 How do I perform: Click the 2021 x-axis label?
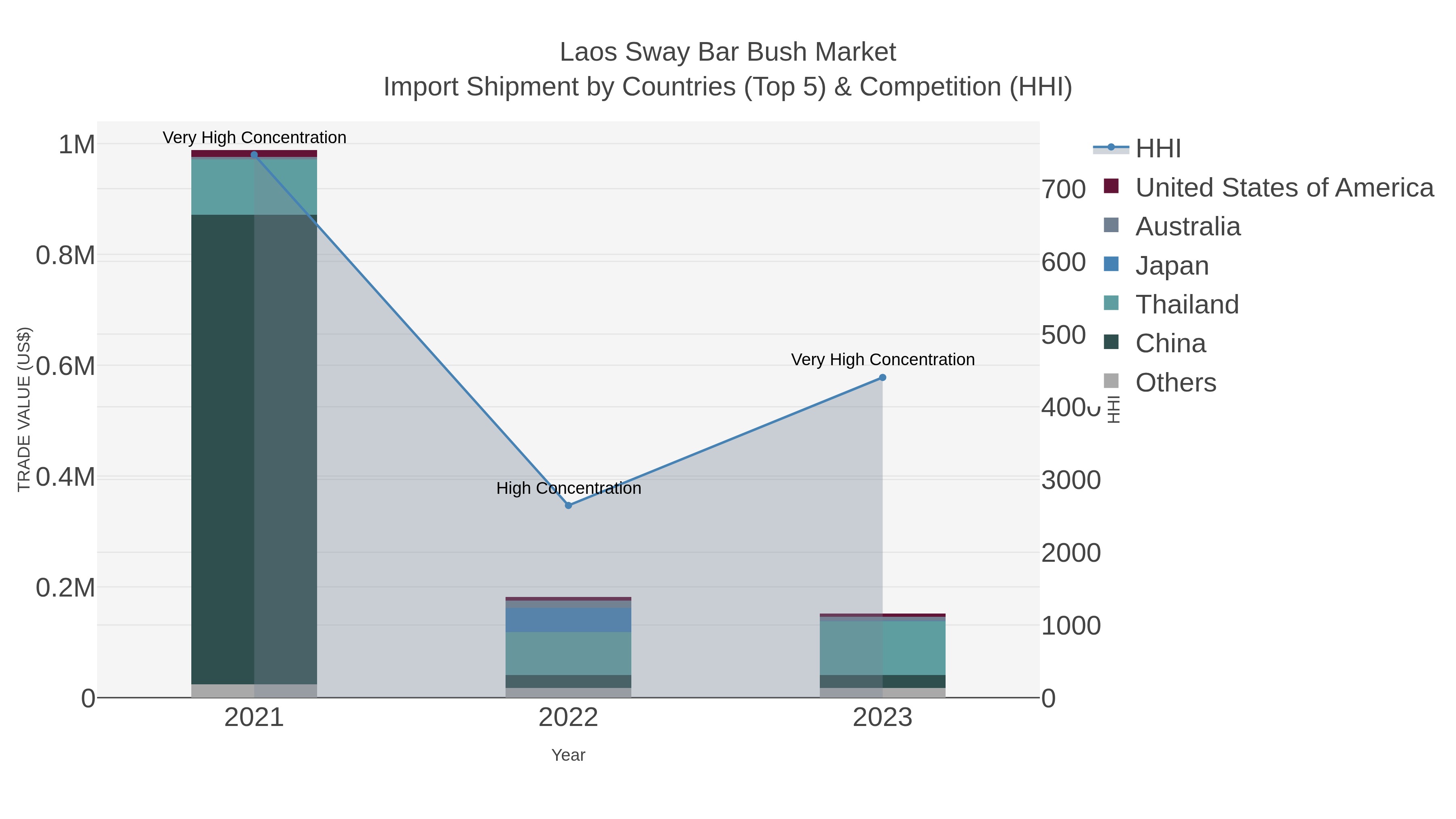click(254, 718)
